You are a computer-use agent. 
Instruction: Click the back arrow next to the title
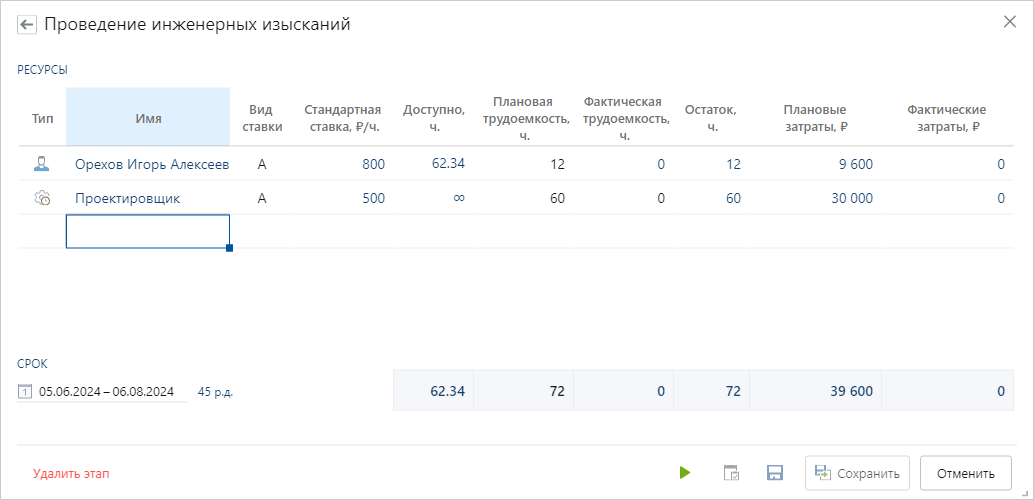click(x=27, y=25)
